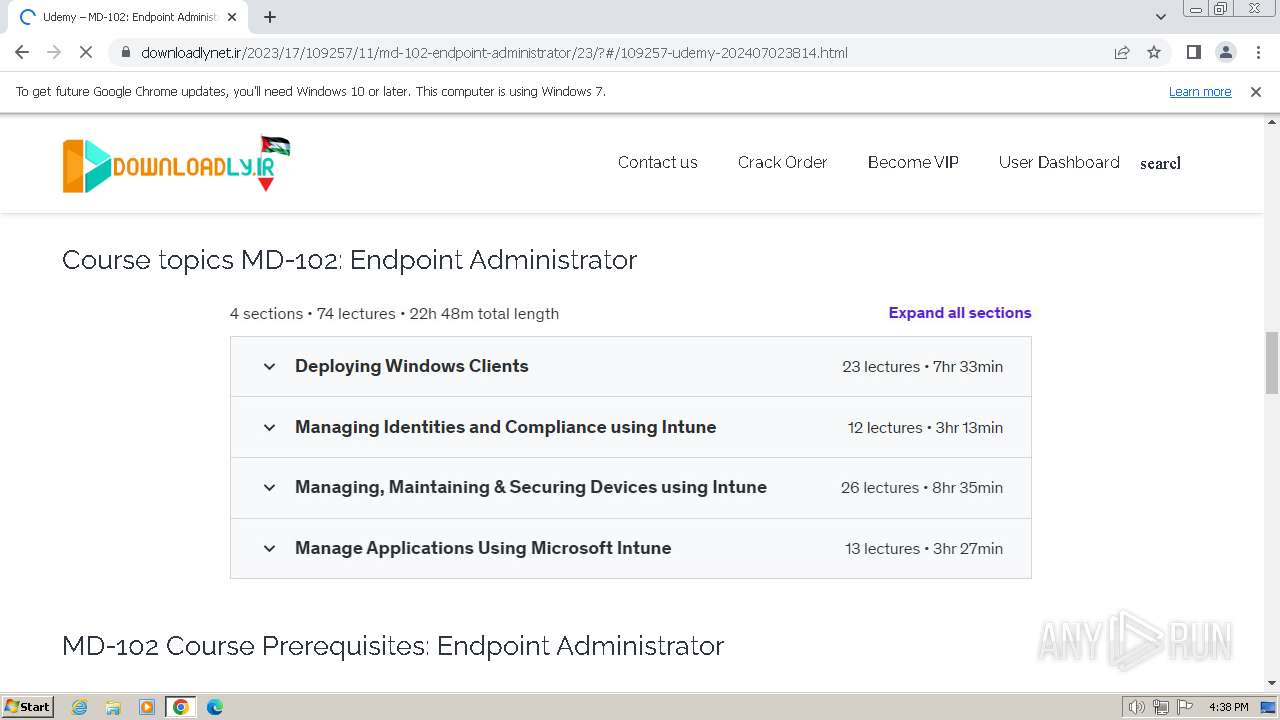This screenshot has height=720, width=1280.
Task: Open Windows Explorer folder in taskbar
Action: pyautogui.click(x=113, y=707)
